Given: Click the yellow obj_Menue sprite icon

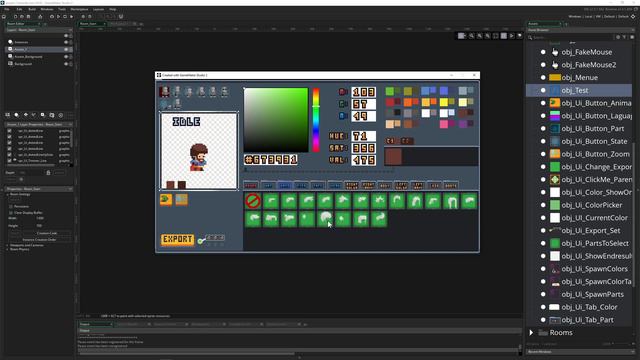Looking at the screenshot, I should (555, 78).
